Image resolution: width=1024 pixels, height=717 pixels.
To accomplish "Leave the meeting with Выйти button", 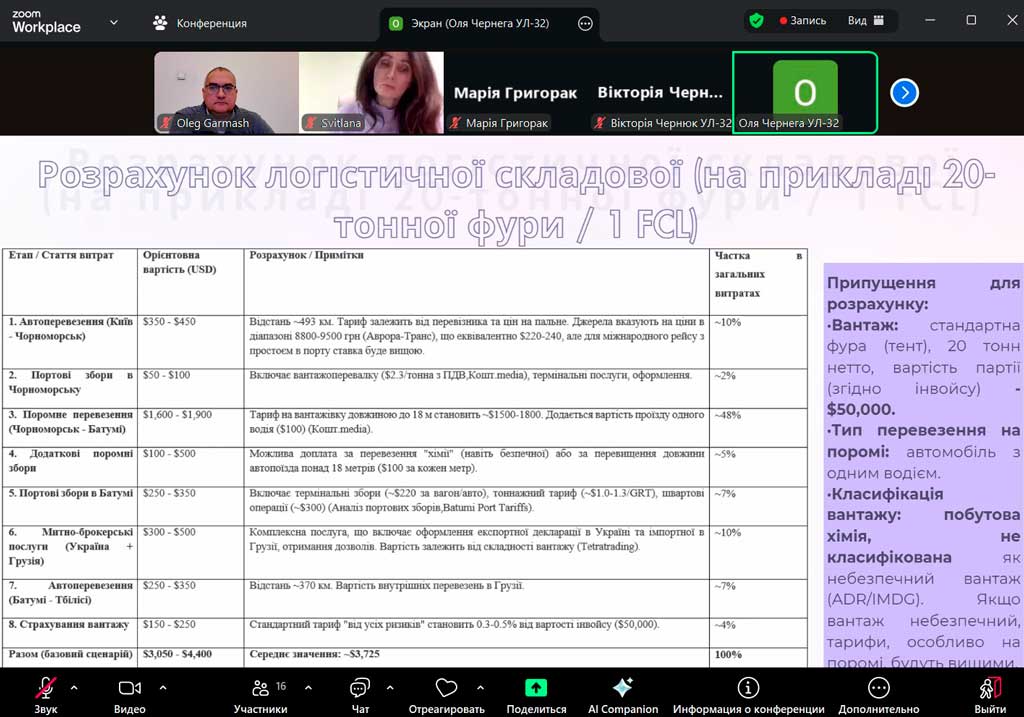I will [990, 690].
